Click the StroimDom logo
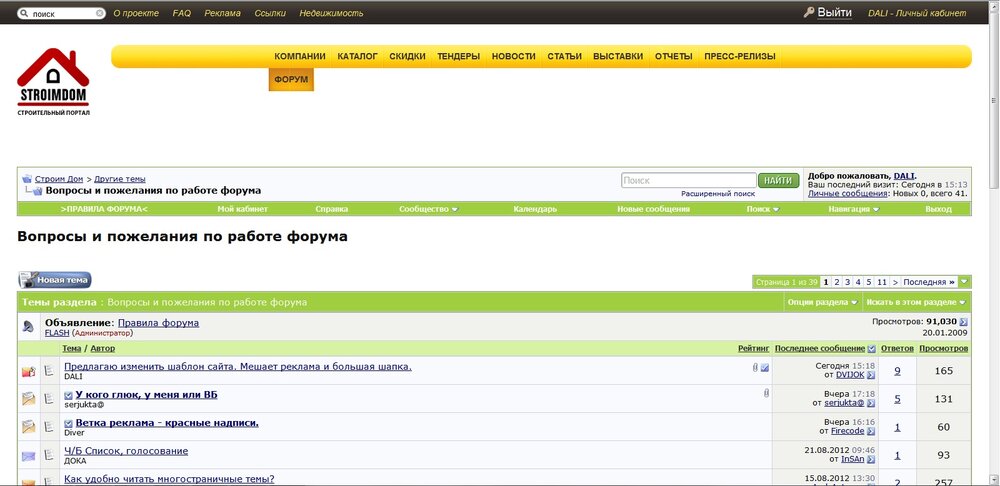 (x=53, y=83)
